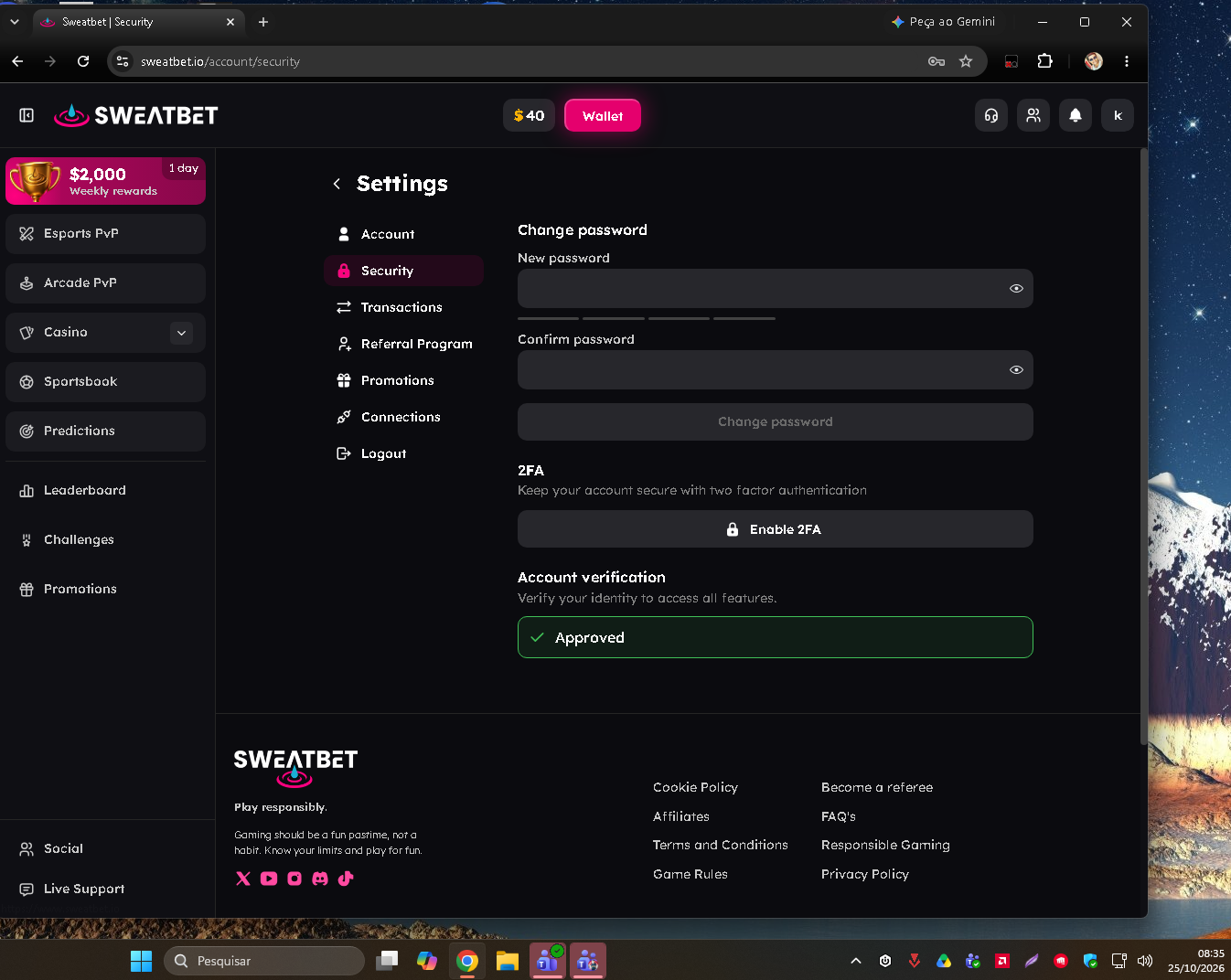Open the friends icon in header
The height and width of the screenshot is (980, 1231).
(1033, 115)
